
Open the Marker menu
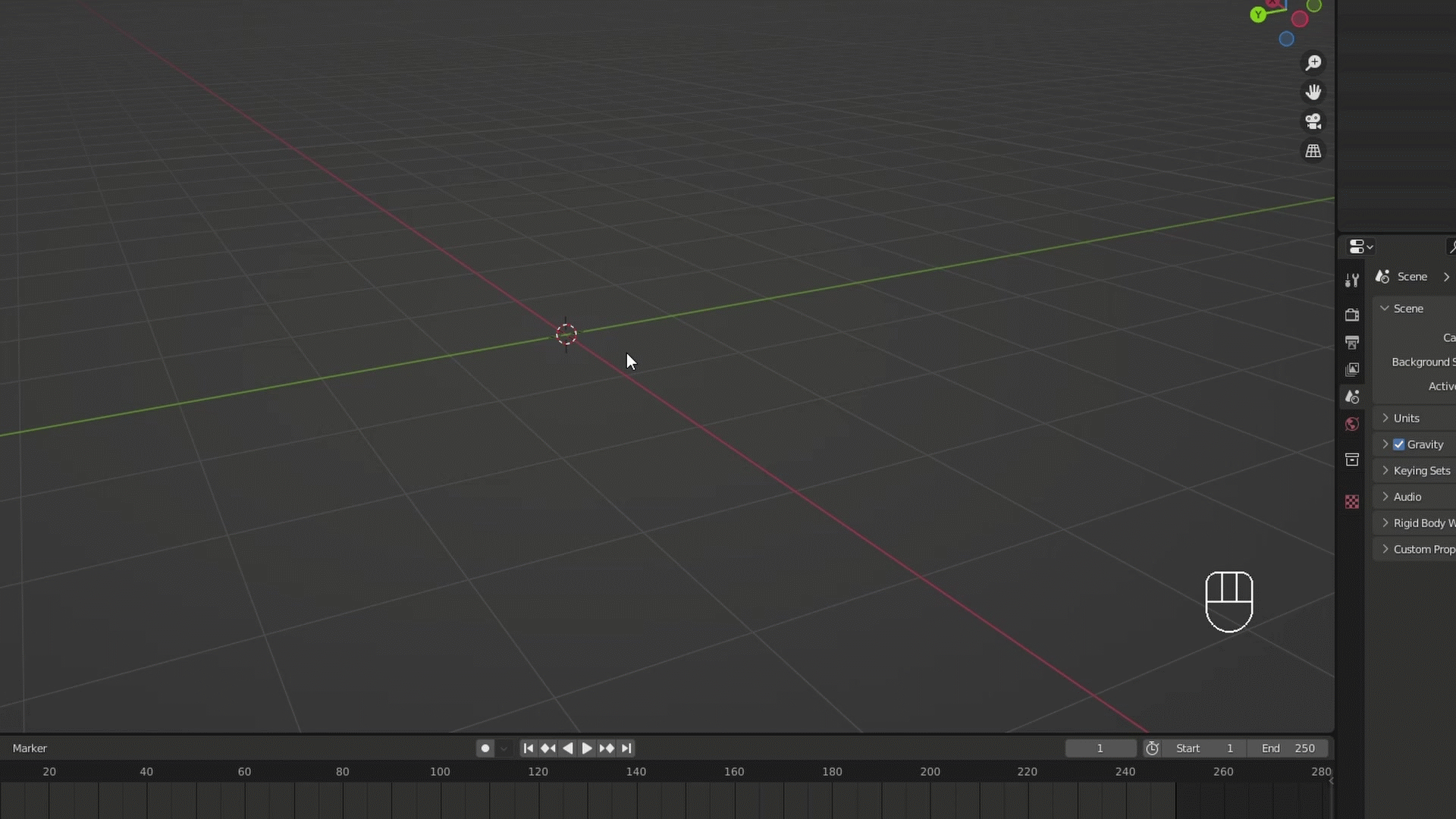(30, 748)
